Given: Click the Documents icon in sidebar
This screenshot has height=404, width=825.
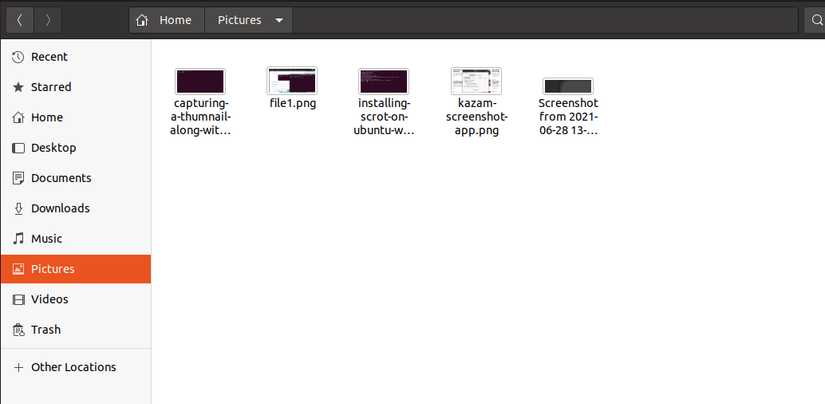Looking at the screenshot, I should [x=18, y=178].
